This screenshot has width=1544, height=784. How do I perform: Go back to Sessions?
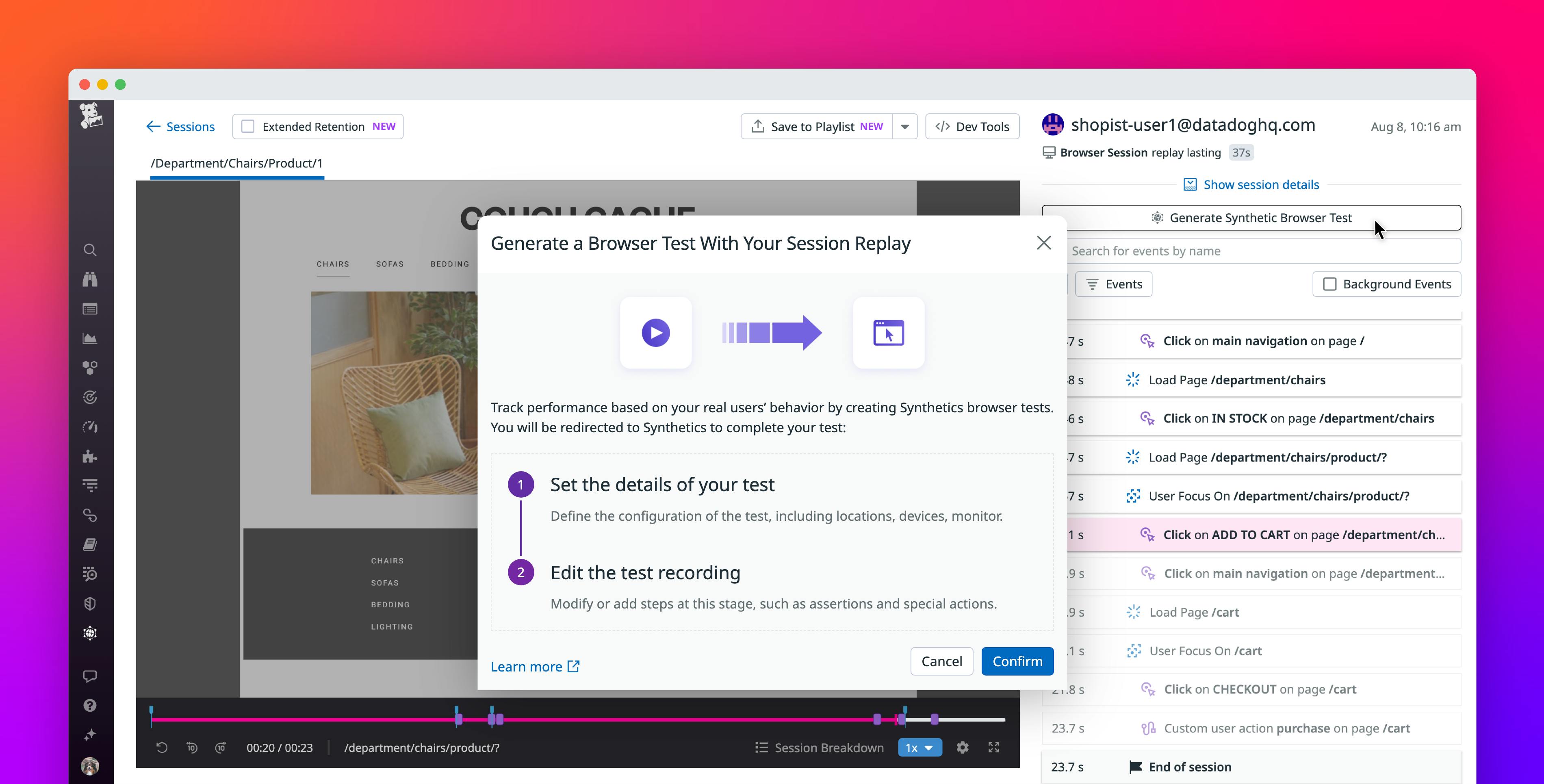tap(180, 126)
